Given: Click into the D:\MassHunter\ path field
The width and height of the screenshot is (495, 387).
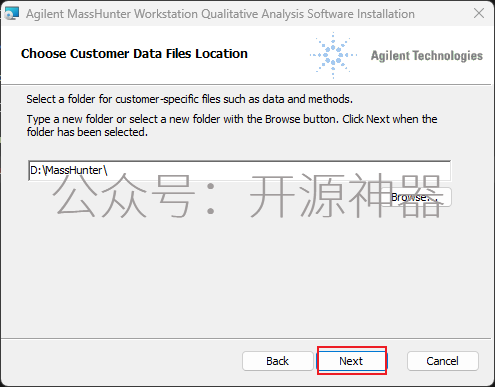Looking at the screenshot, I should click(239, 171).
